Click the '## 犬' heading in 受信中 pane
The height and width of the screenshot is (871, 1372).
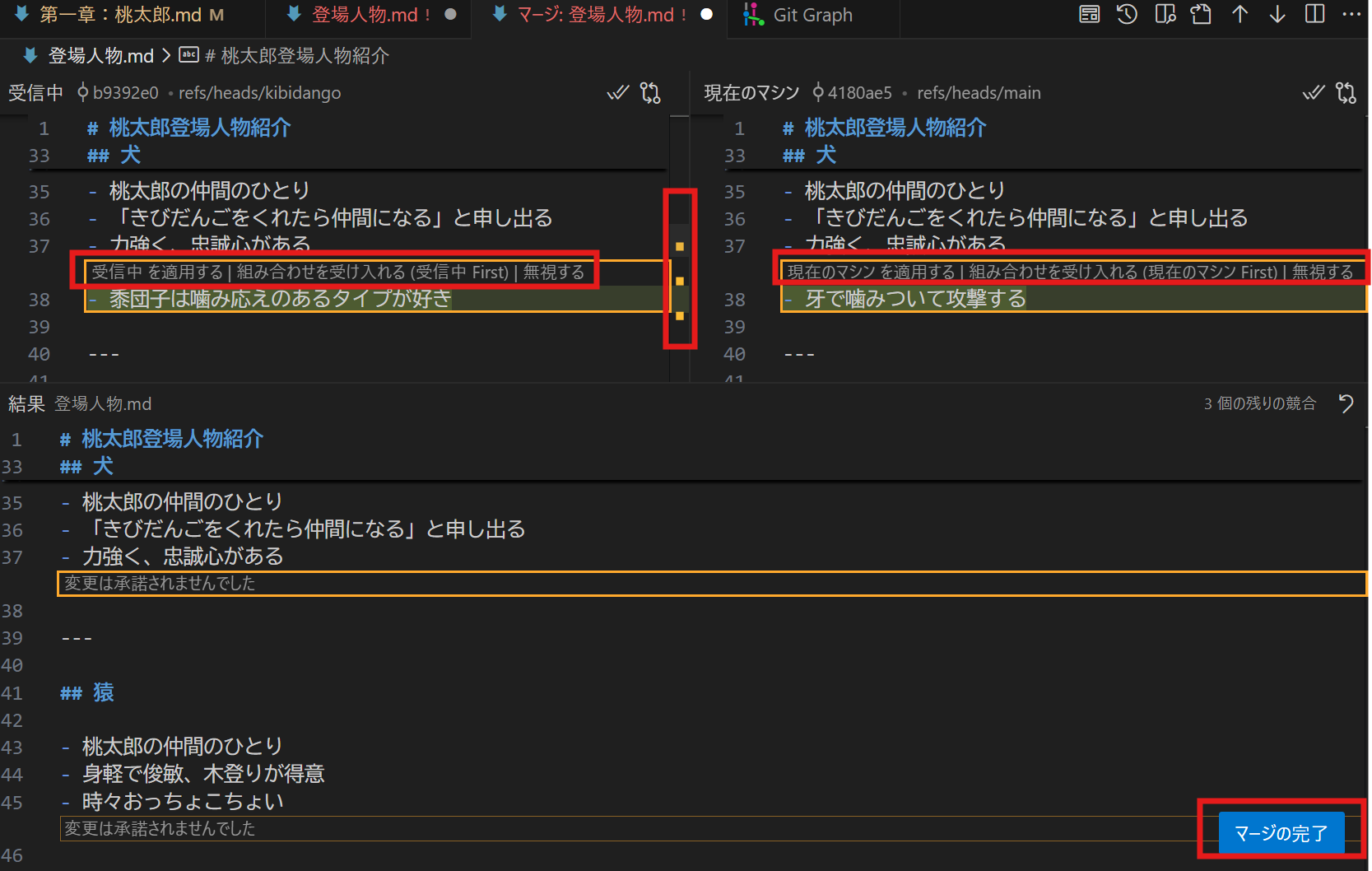[x=114, y=155]
